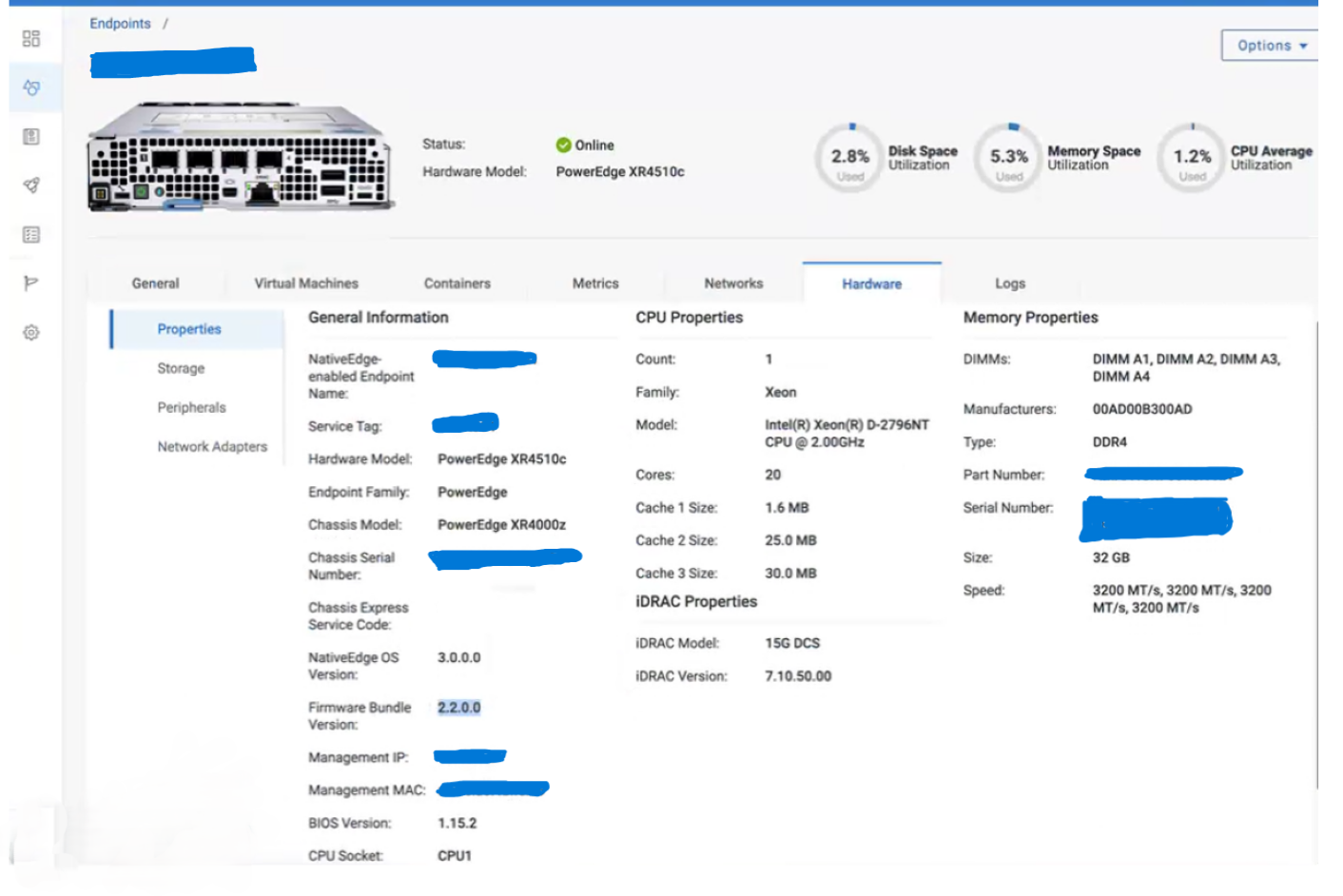Click the 'CPU Properties' section heading
The width and height of the screenshot is (1343, 896).
pos(690,318)
